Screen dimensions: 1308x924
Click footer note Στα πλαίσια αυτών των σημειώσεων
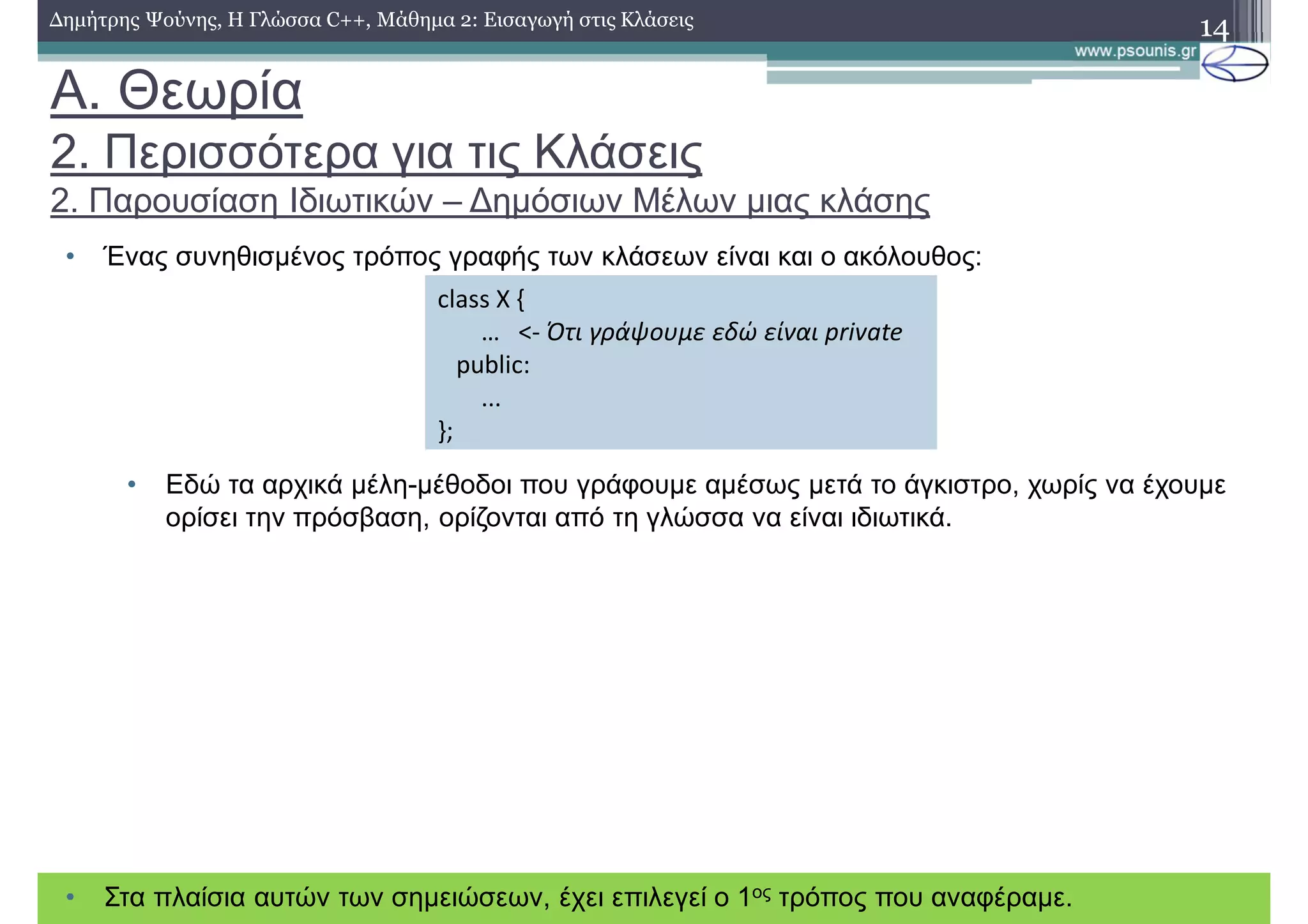click(x=588, y=897)
